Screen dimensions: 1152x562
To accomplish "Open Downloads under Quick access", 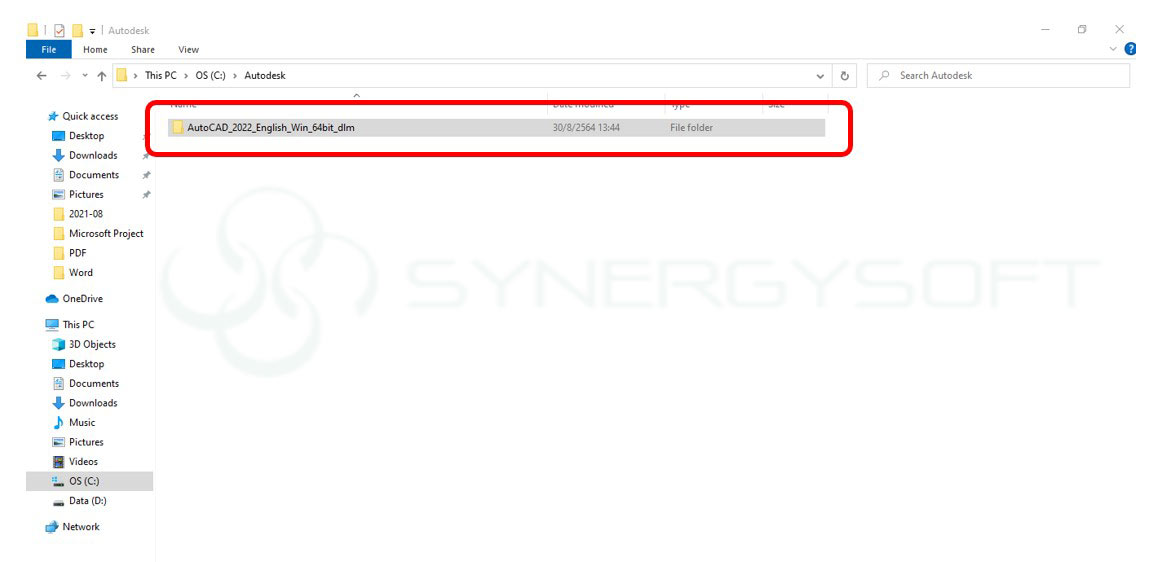I will coord(93,156).
